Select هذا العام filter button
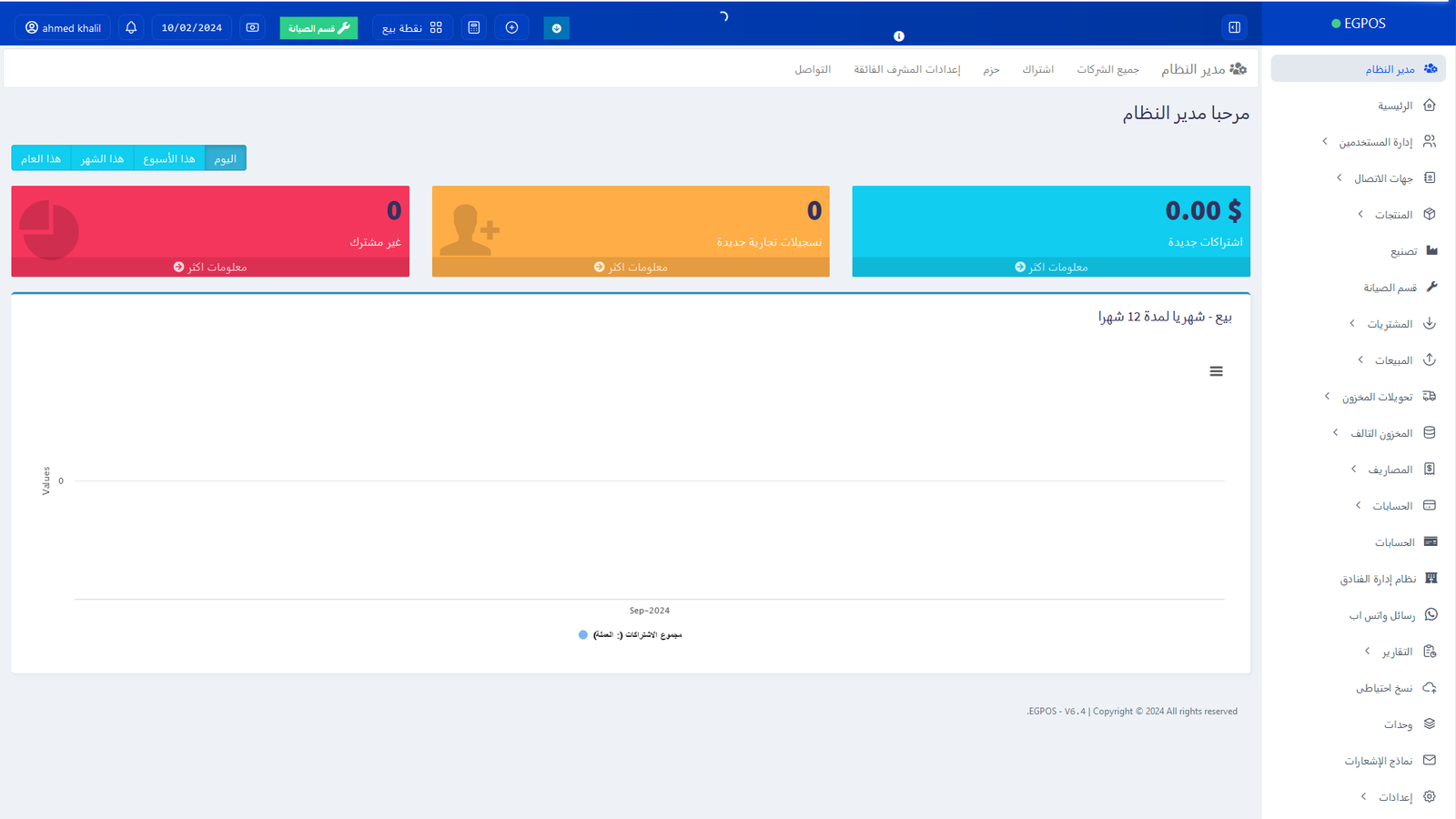 [x=41, y=158]
